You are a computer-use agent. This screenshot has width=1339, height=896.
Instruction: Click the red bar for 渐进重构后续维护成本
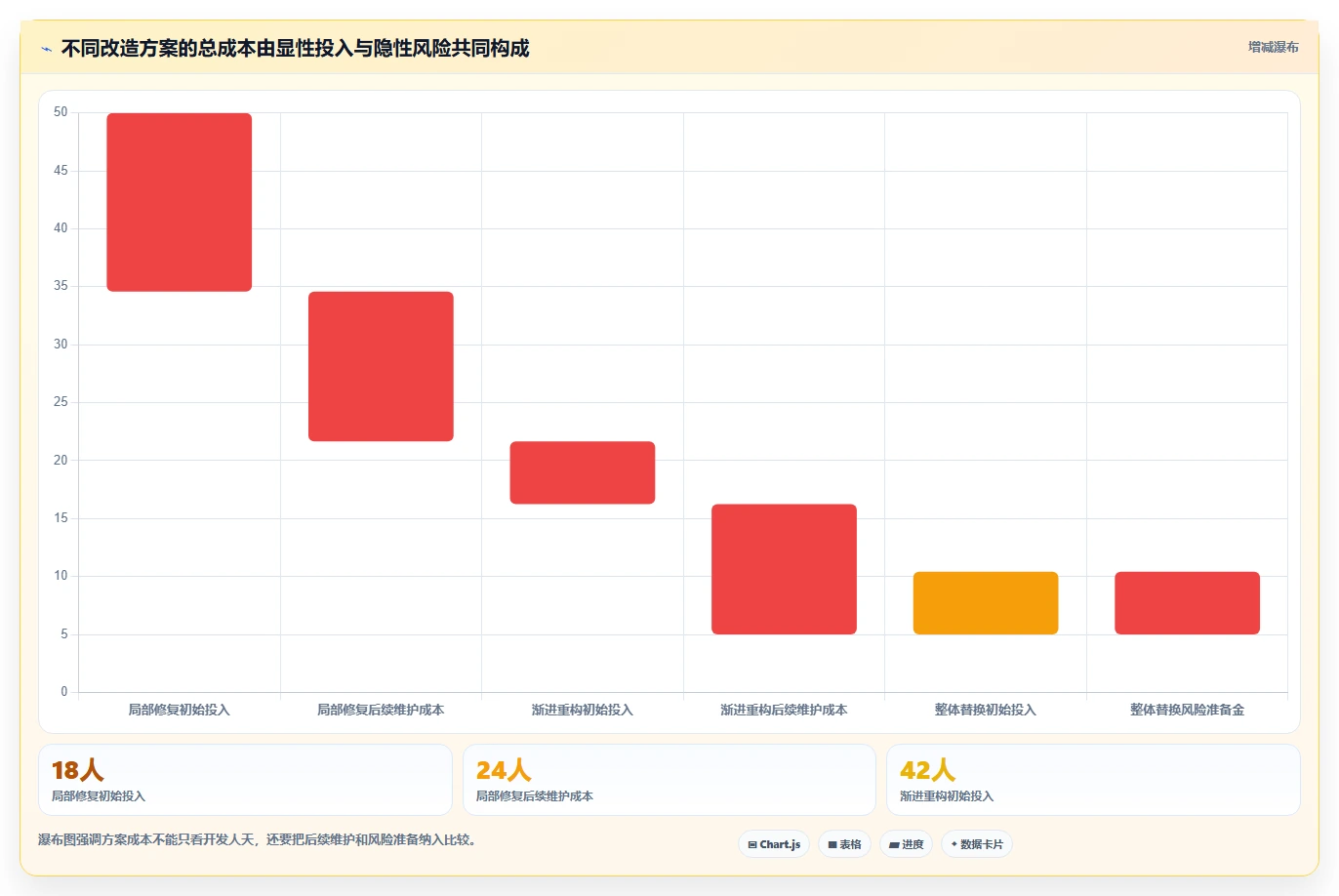784,569
